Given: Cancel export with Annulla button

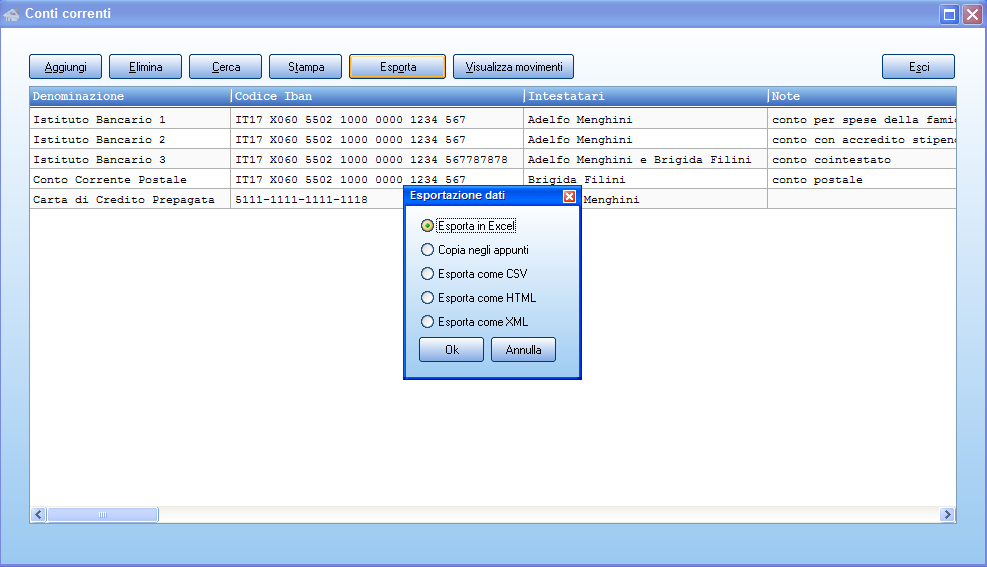Looking at the screenshot, I should [523, 350].
